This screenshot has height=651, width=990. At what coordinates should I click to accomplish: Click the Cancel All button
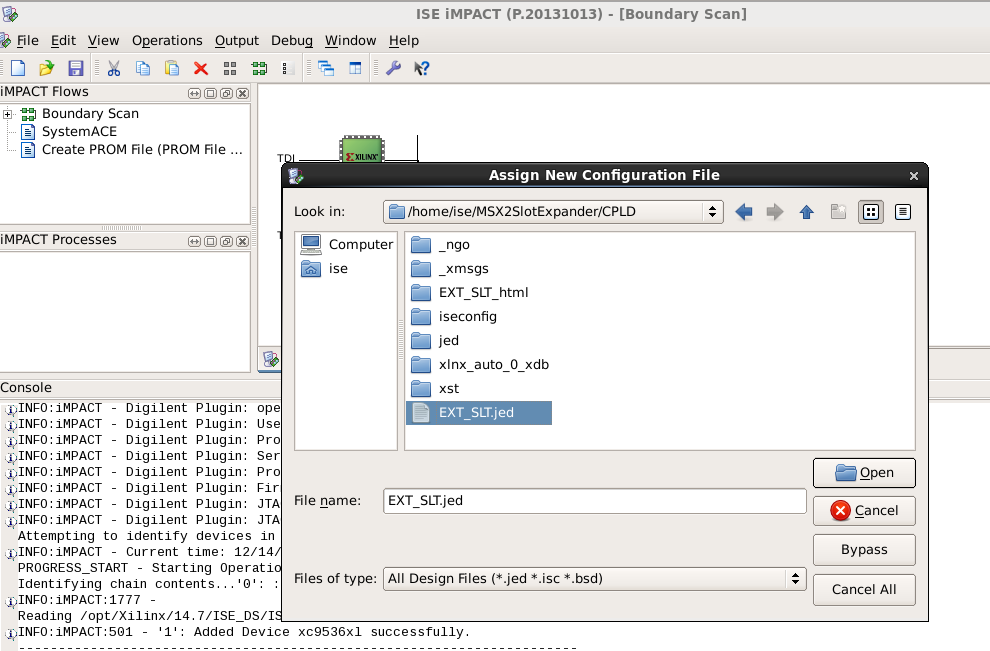point(864,589)
